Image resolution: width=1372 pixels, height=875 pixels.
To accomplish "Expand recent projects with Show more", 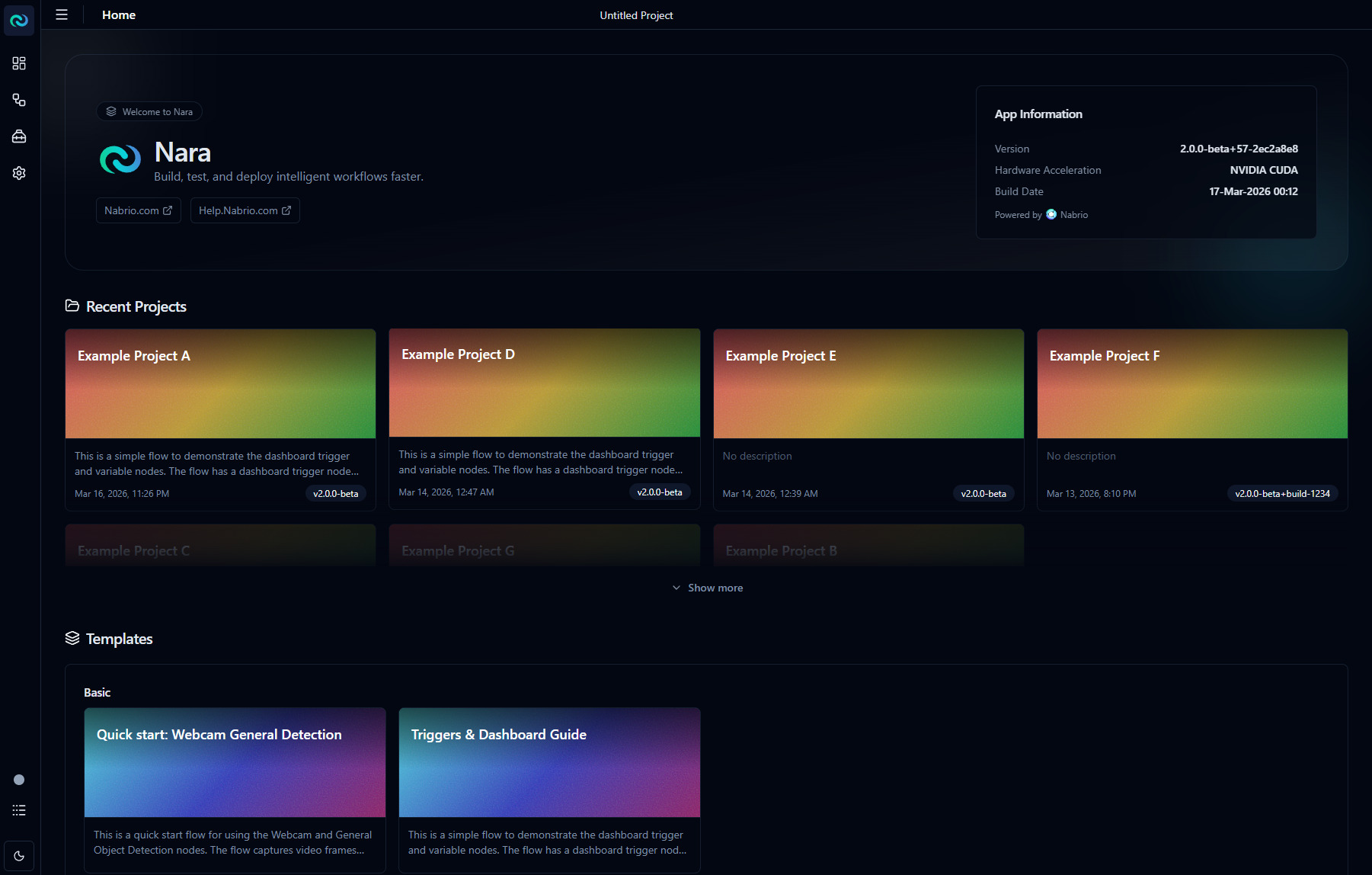I will [x=707, y=588].
